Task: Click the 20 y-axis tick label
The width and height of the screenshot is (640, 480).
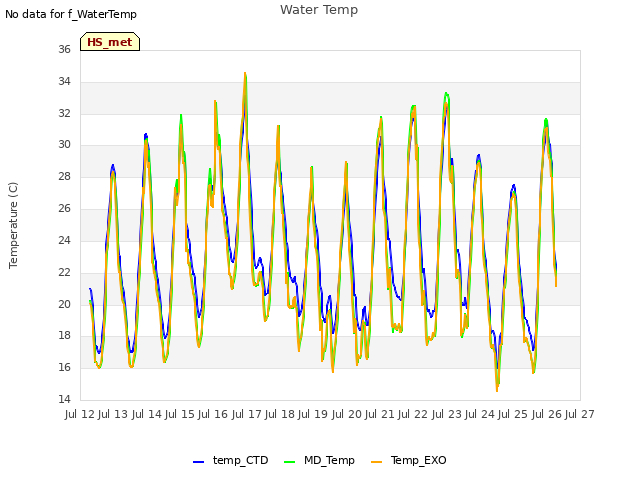Action: (x=64, y=304)
